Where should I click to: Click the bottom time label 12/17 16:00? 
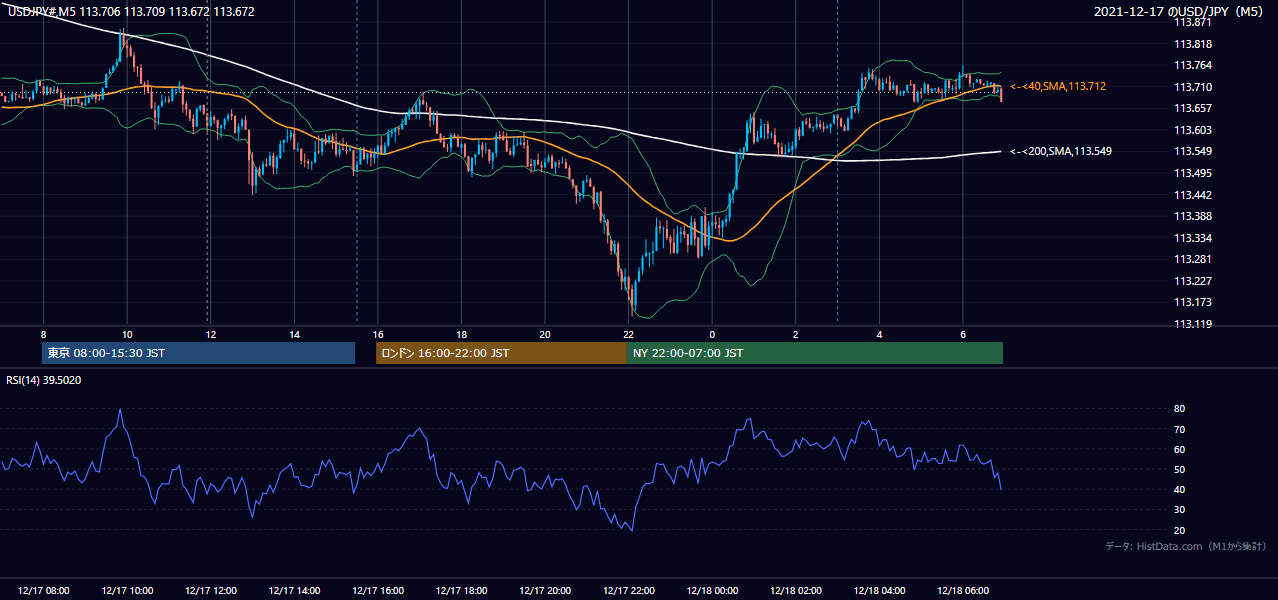tap(377, 591)
